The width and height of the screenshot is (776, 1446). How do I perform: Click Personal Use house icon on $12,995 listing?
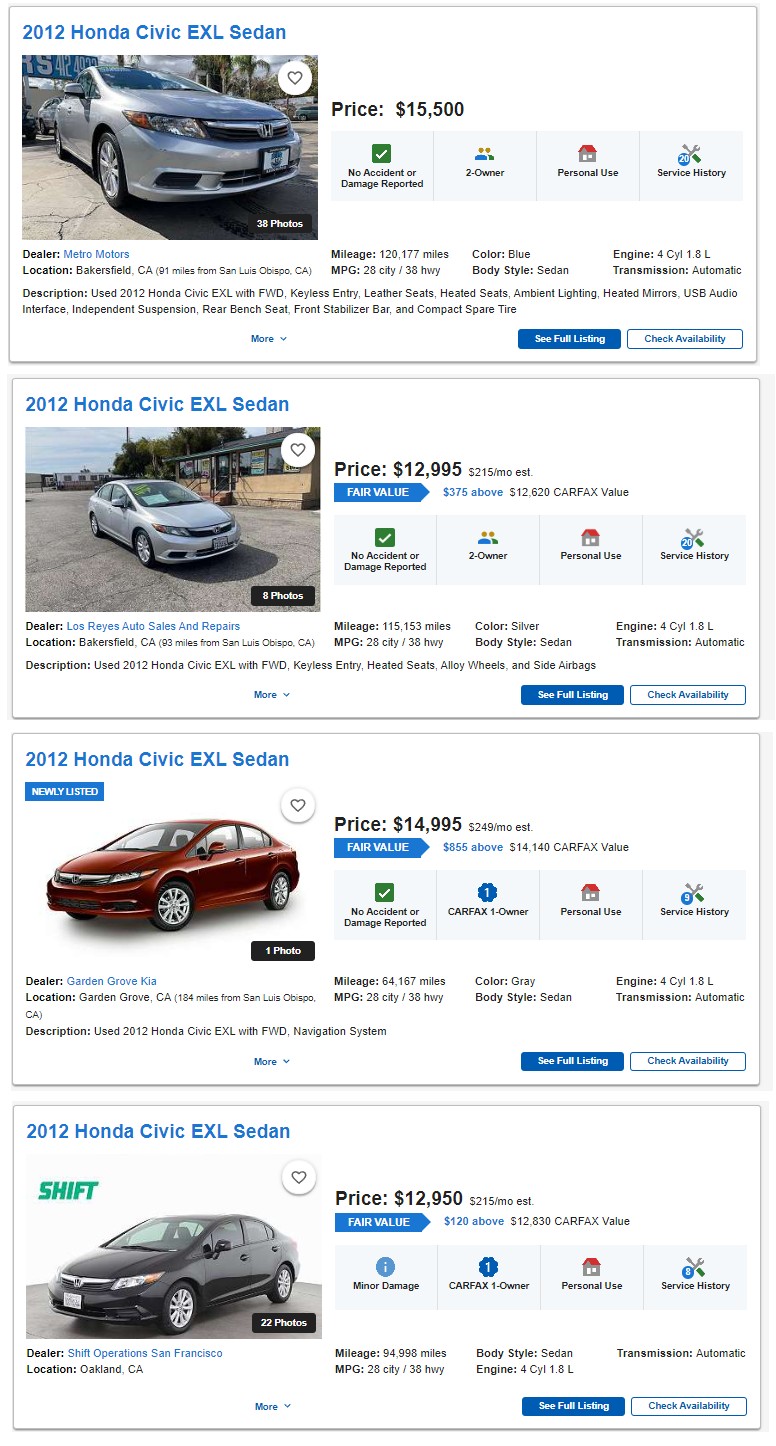click(x=590, y=537)
